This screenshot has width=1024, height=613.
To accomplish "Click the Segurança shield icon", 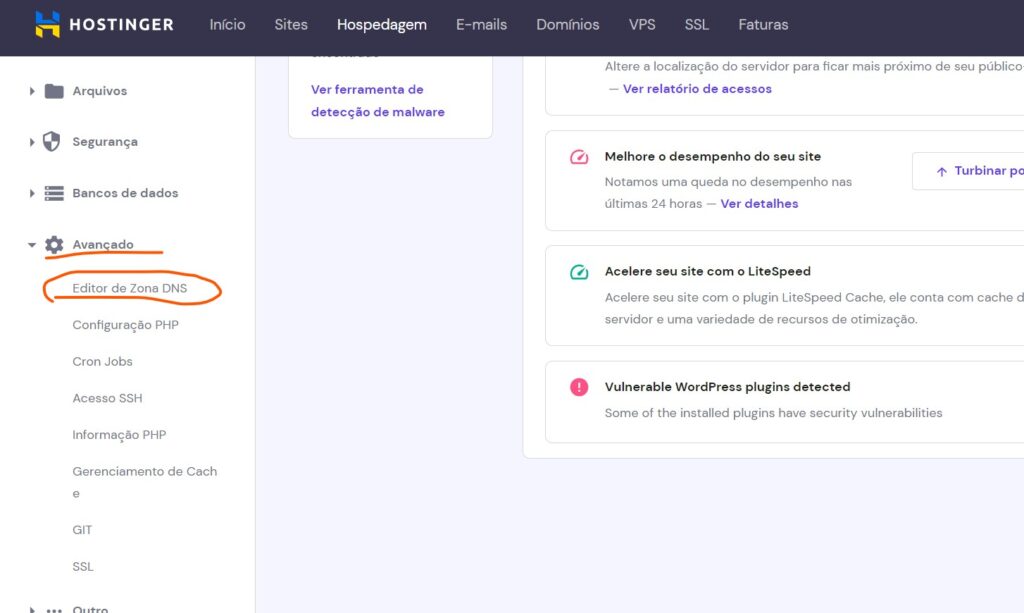I will tap(52, 142).
